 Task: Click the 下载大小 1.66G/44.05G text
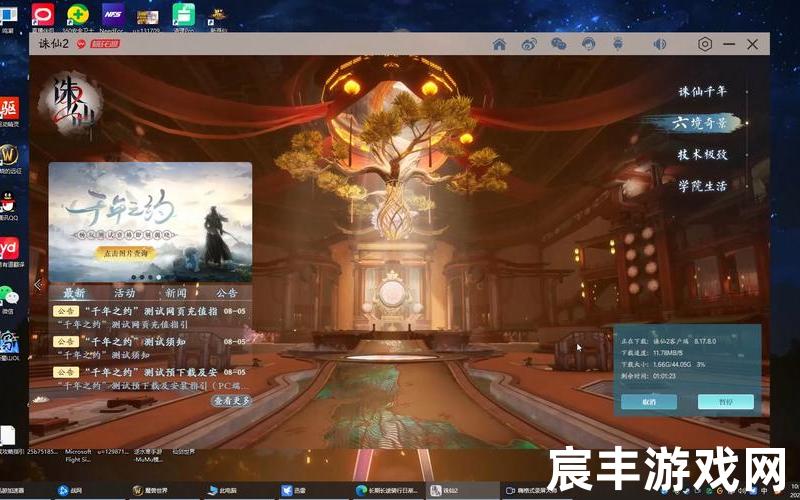(663, 364)
